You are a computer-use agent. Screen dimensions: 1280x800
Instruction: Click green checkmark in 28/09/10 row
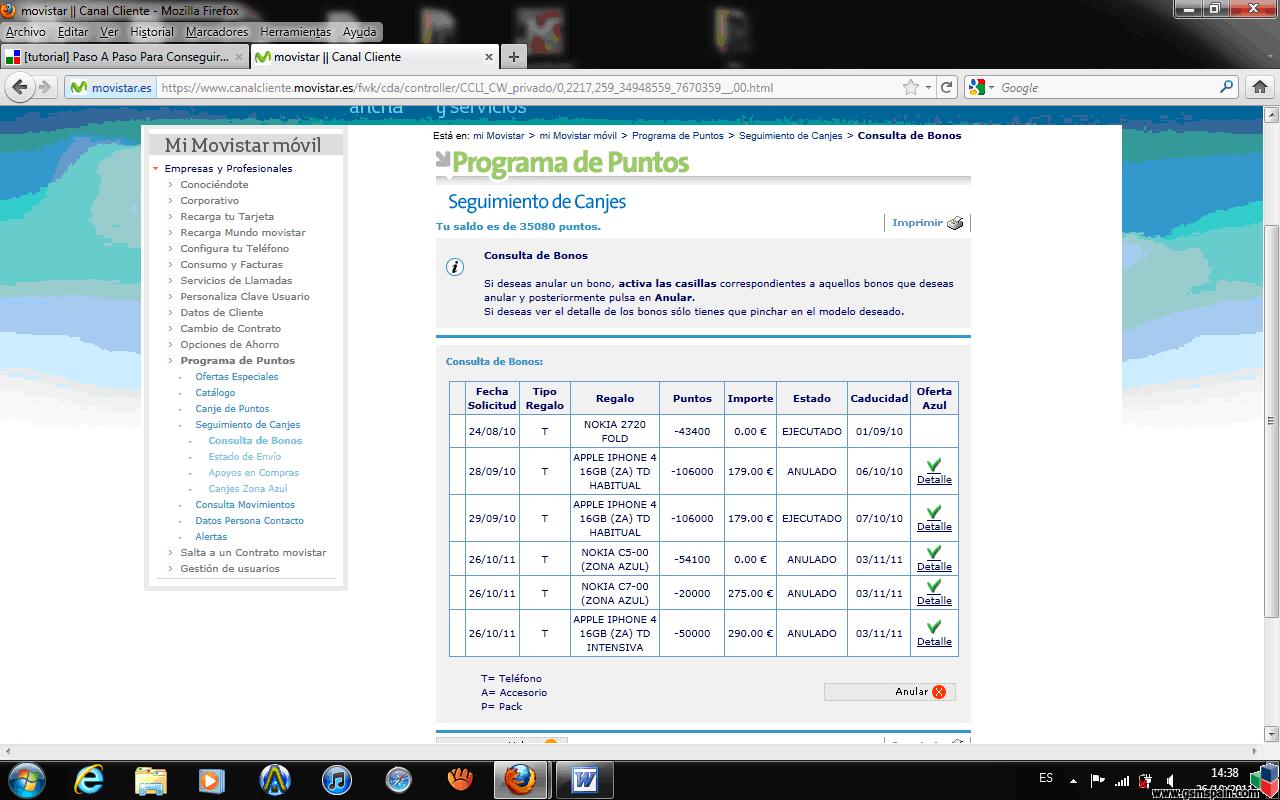pyautogui.click(x=934, y=465)
